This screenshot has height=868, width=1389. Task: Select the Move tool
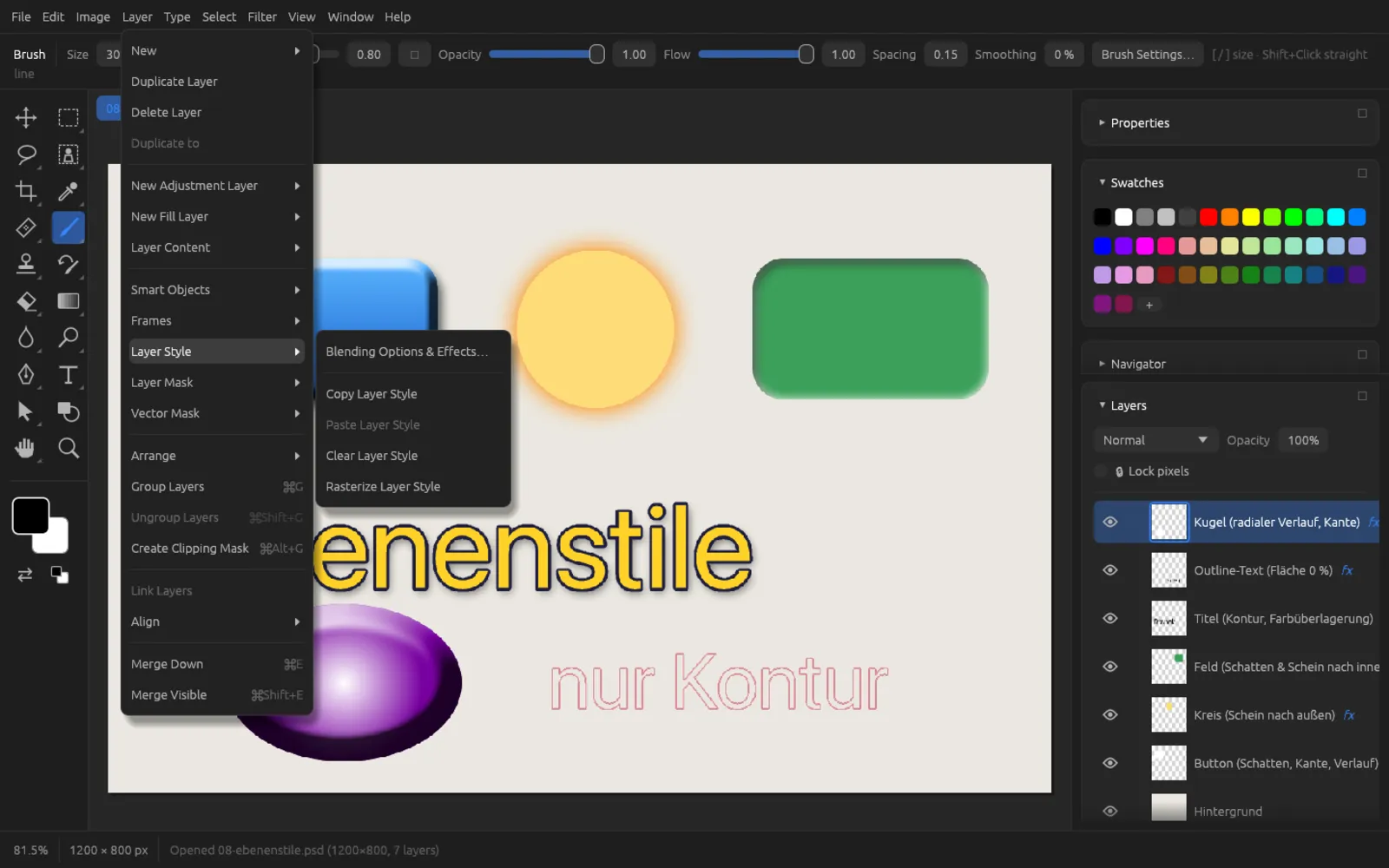pyautogui.click(x=26, y=117)
